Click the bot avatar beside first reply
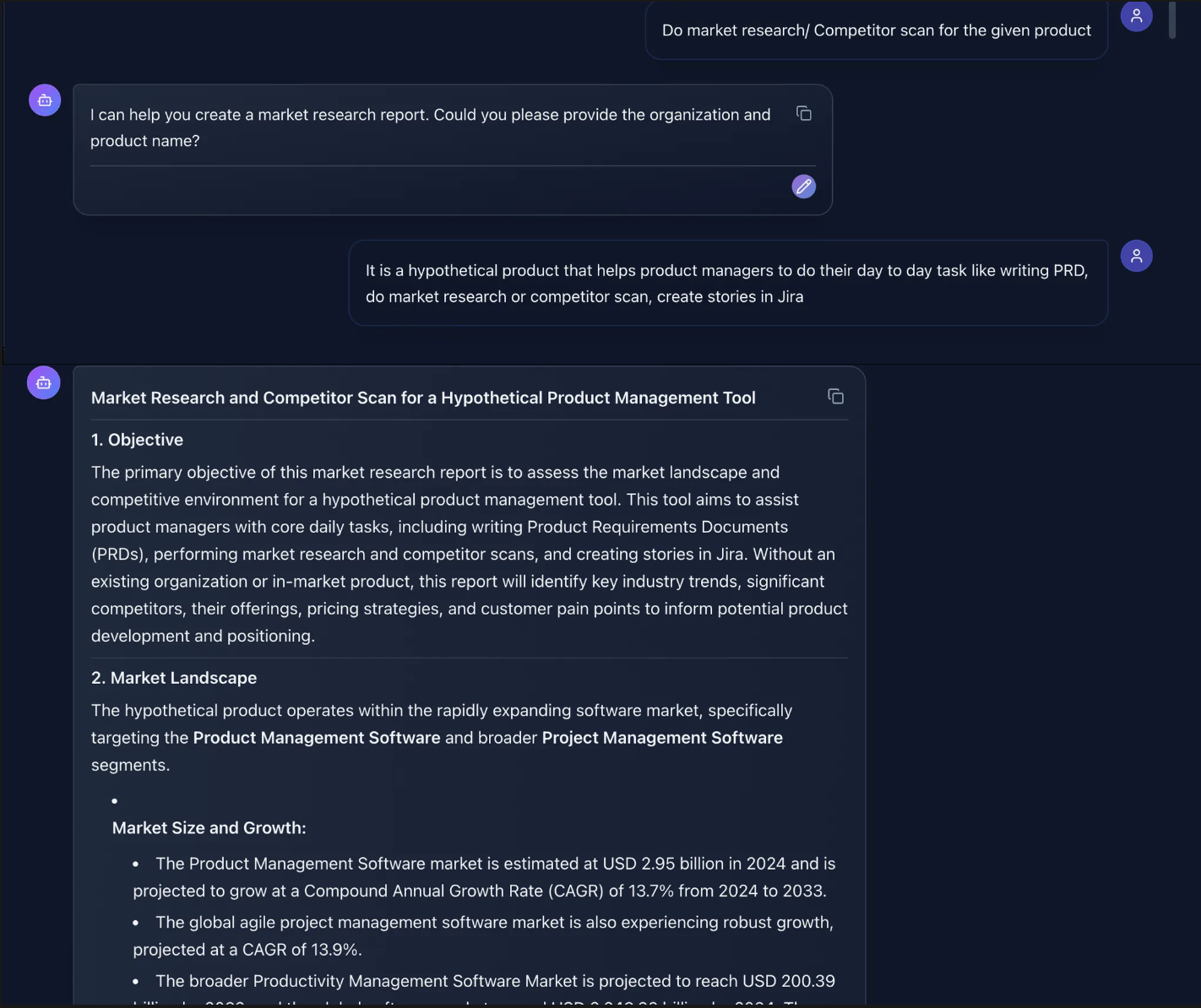Viewport: 1201px width, 1008px height. (45, 100)
